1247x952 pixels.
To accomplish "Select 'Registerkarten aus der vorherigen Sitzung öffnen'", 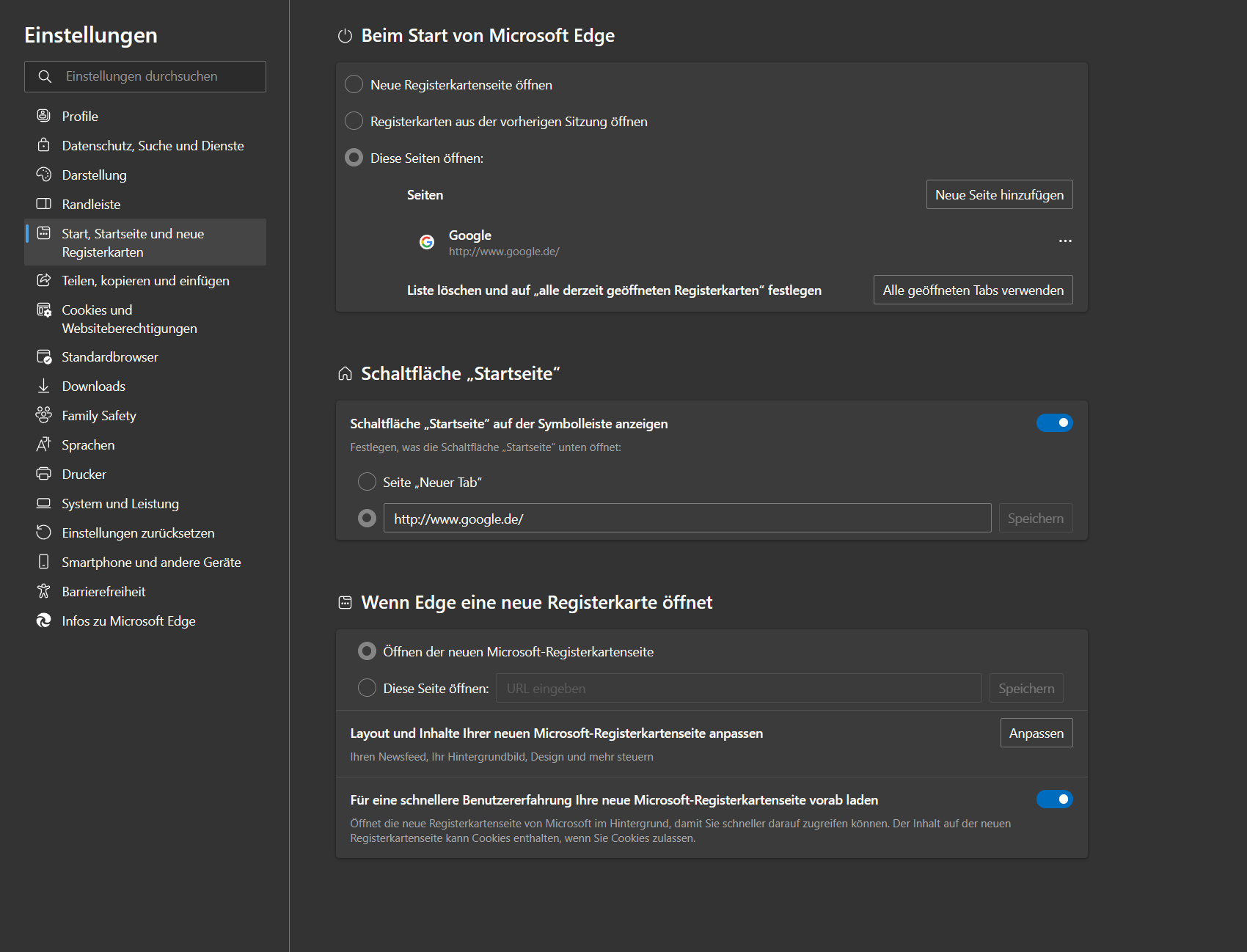I will 354,121.
